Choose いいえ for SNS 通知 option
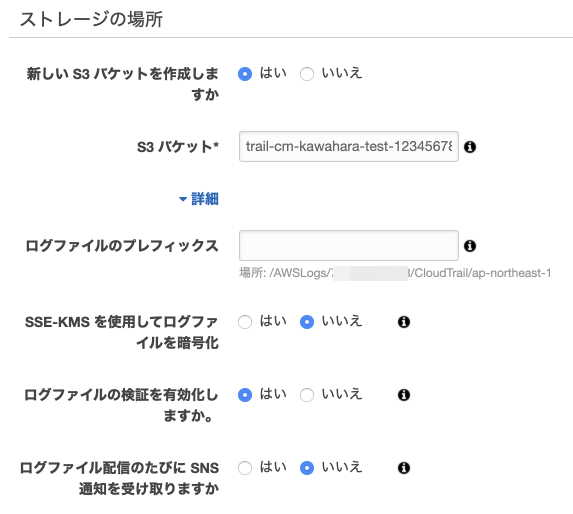Viewport: 573px width, 514px height. pos(307,468)
